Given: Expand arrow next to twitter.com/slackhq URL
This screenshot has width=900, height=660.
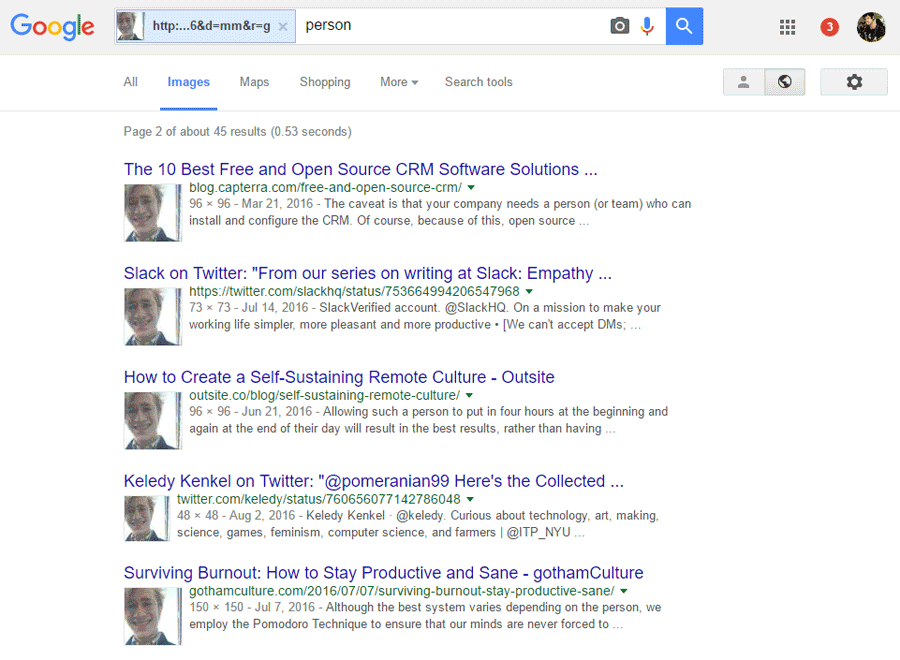Looking at the screenshot, I should [529, 292].
